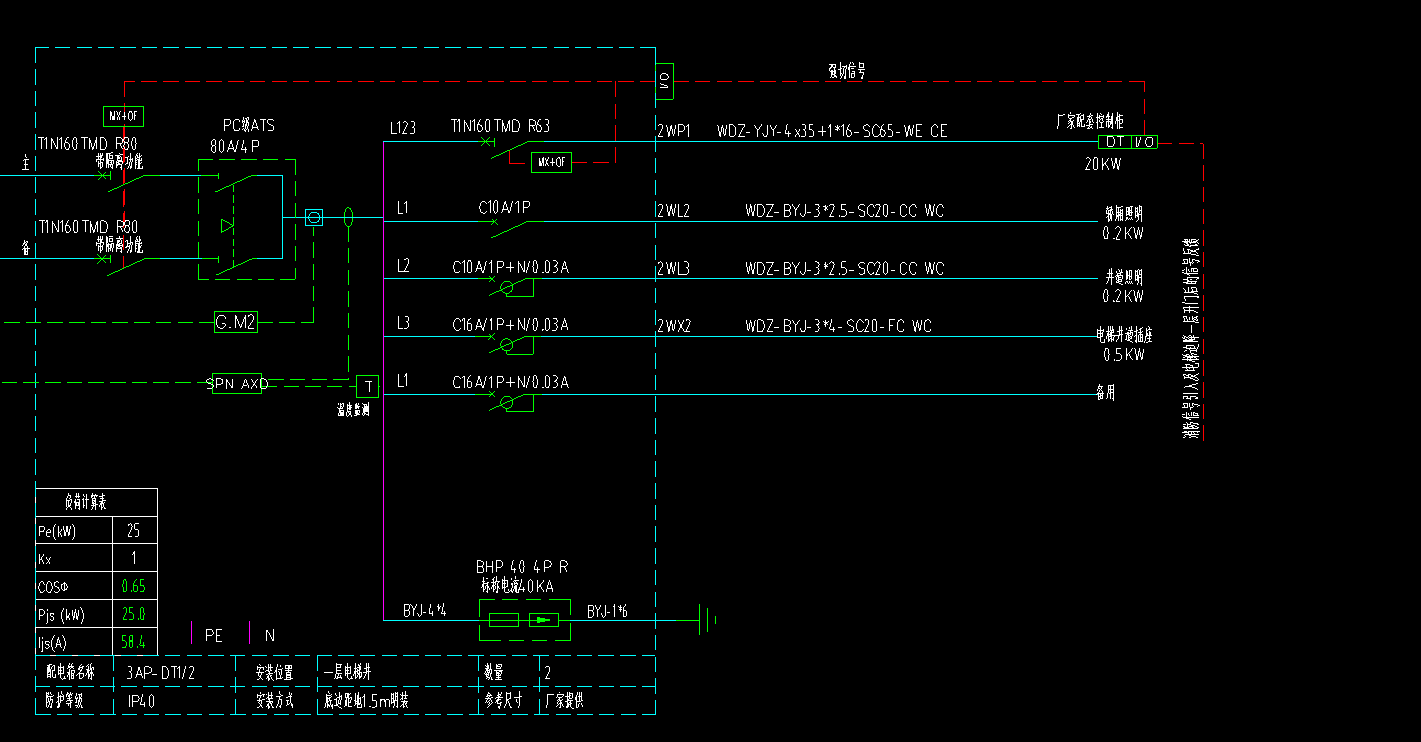Select the T temperature monitoring box
Image resolution: width=1421 pixels, height=742 pixels.
click(368, 386)
